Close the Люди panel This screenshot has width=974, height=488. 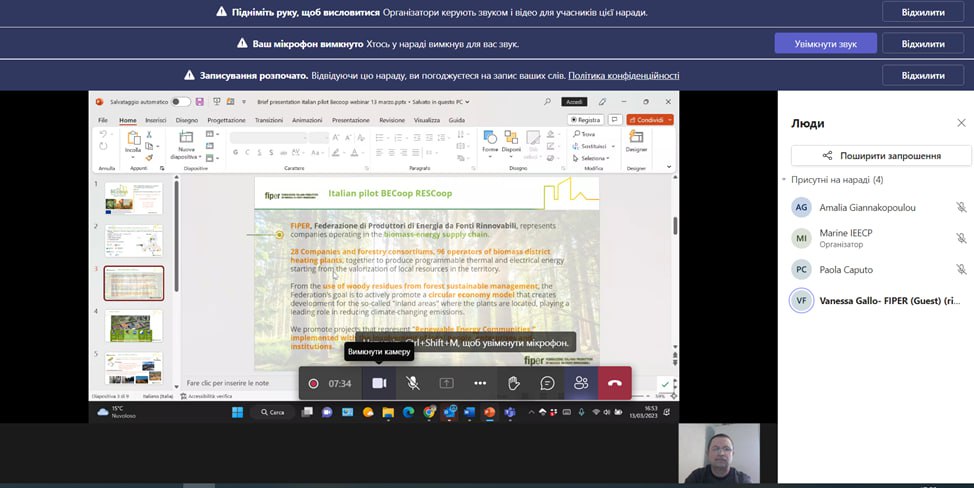961,123
